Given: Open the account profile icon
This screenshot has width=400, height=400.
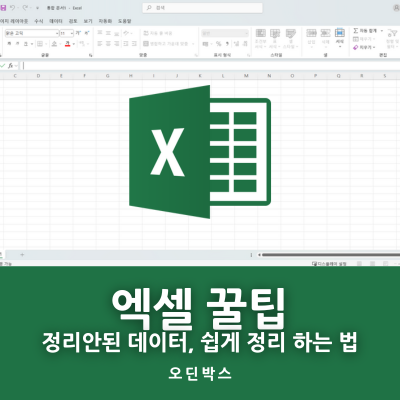Looking at the screenshot, I should tap(397, 7).
